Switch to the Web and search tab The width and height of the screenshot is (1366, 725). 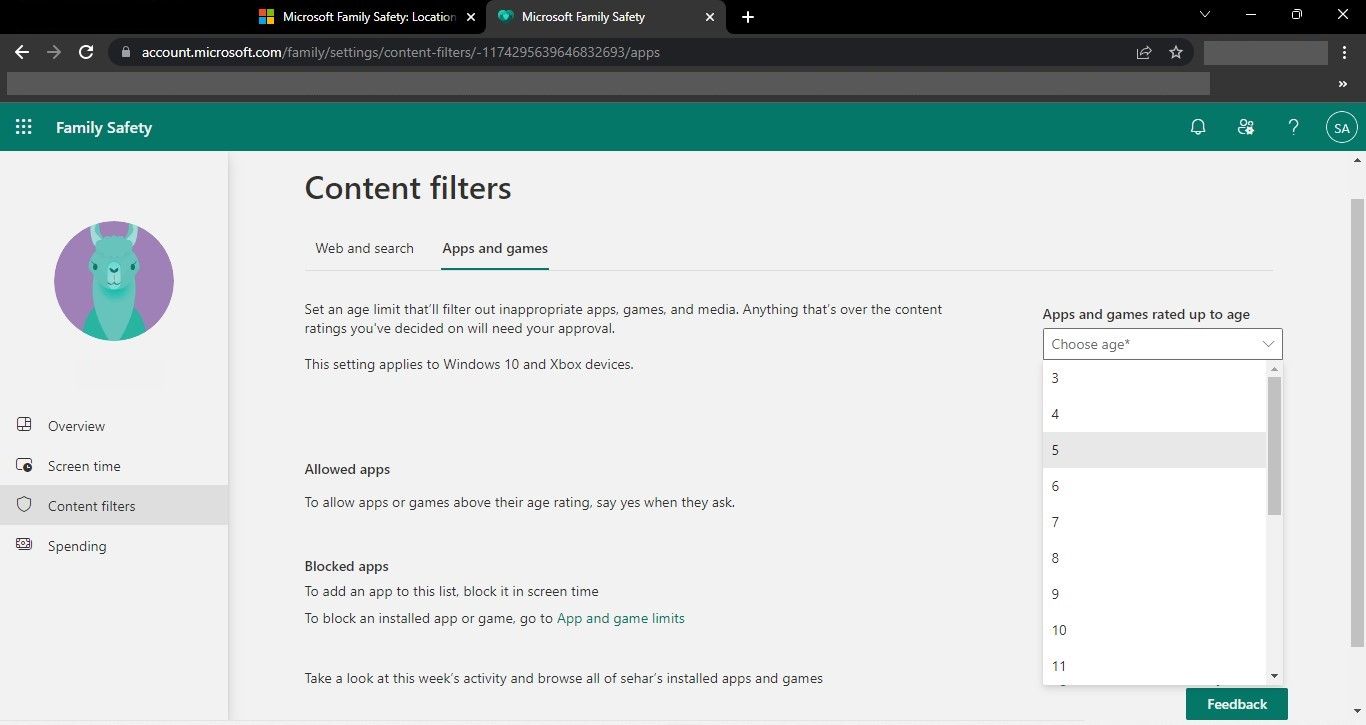click(x=364, y=248)
